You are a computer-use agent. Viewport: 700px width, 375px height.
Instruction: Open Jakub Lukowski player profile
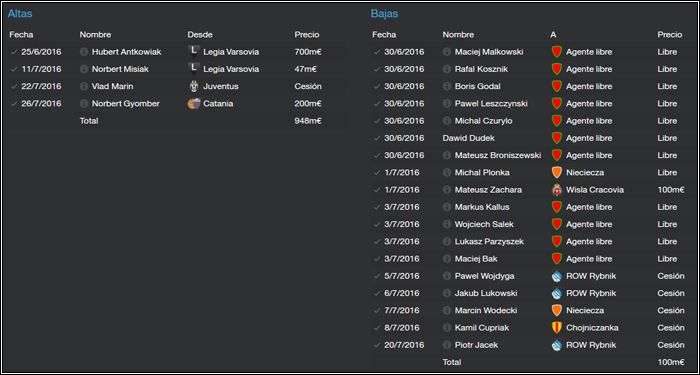click(x=486, y=293)
